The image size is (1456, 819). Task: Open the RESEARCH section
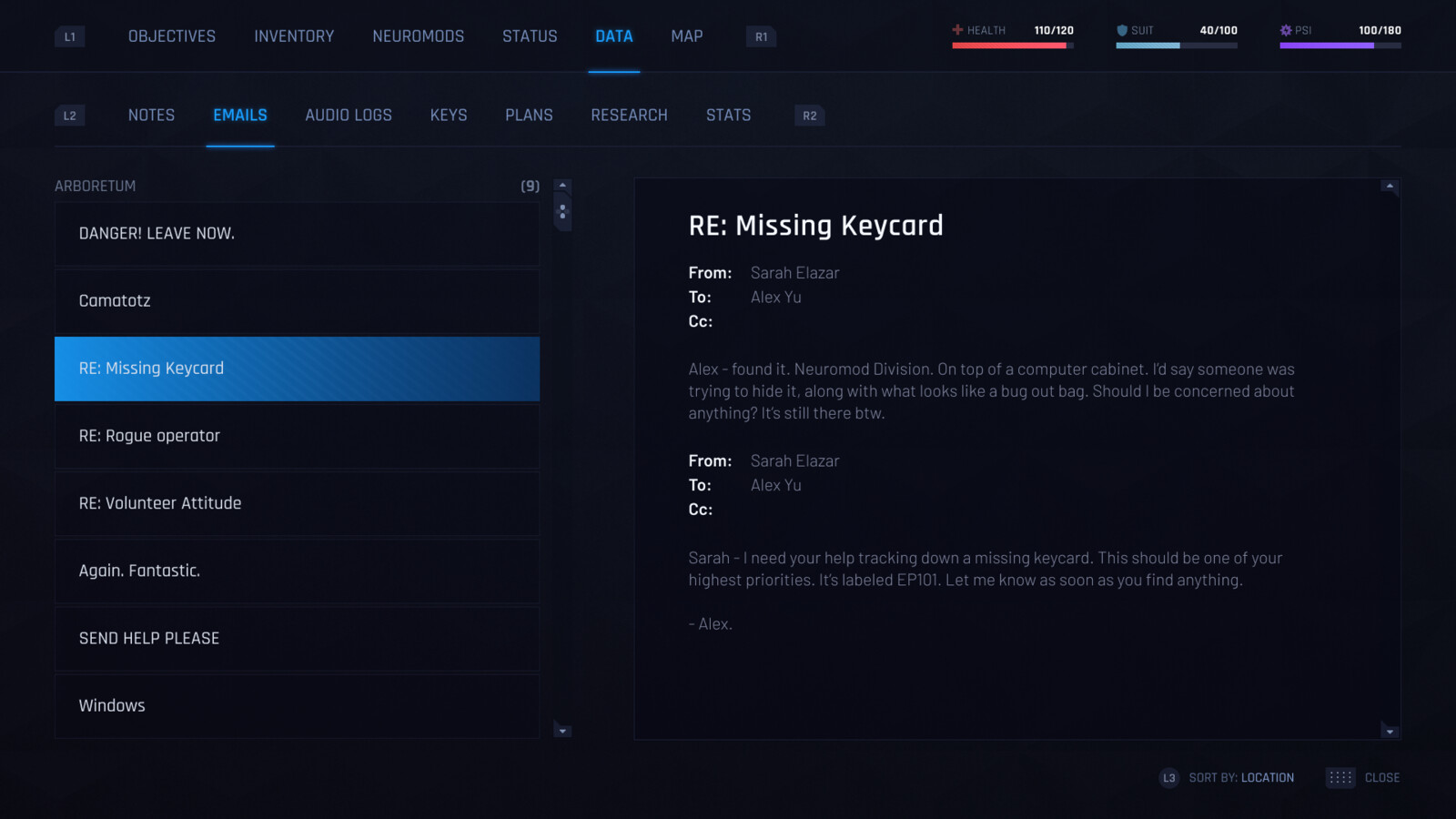[x=629, y=115]
